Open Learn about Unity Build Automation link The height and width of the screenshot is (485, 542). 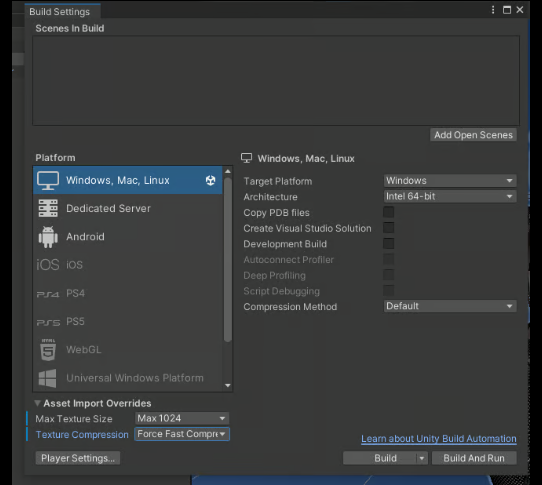(x=439, y=439)
